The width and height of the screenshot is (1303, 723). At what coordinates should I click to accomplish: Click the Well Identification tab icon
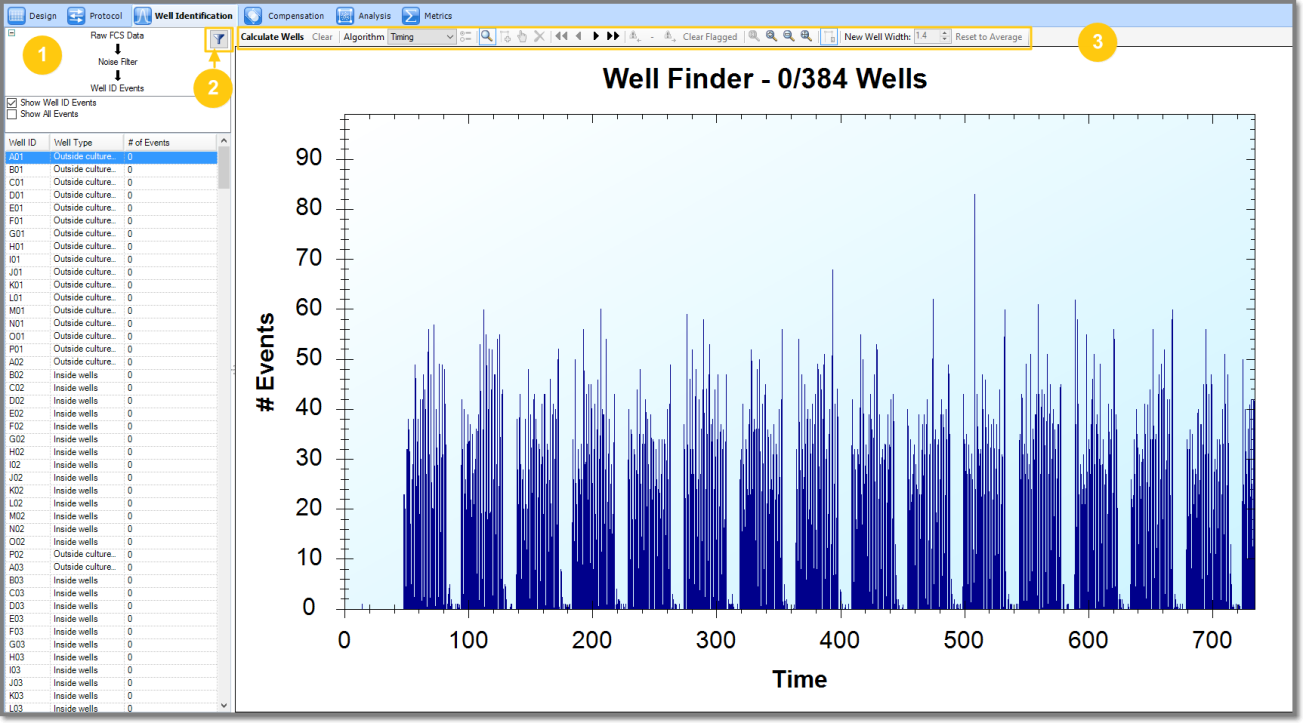(x=142, y=15)
